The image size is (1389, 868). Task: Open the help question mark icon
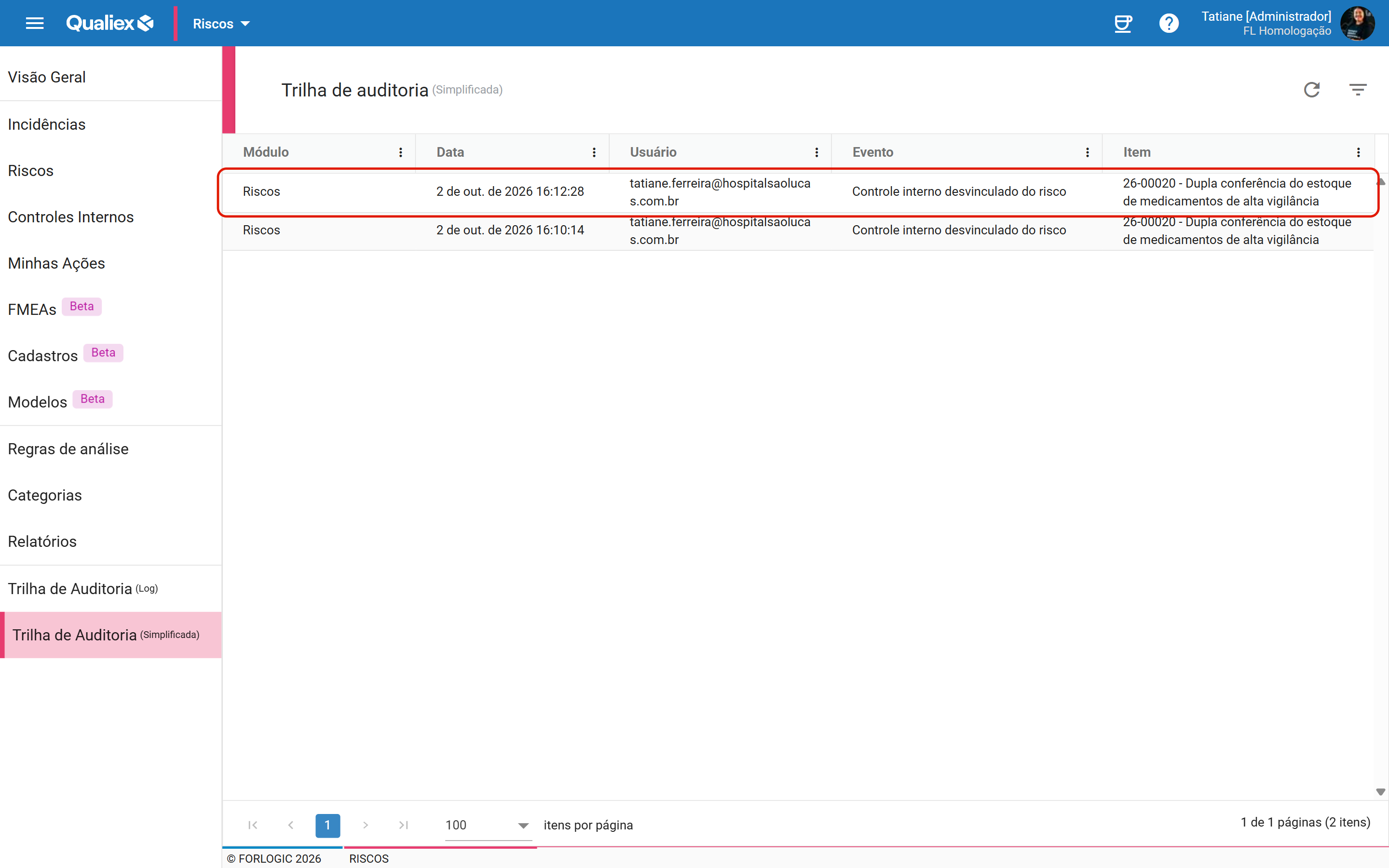1169,24
